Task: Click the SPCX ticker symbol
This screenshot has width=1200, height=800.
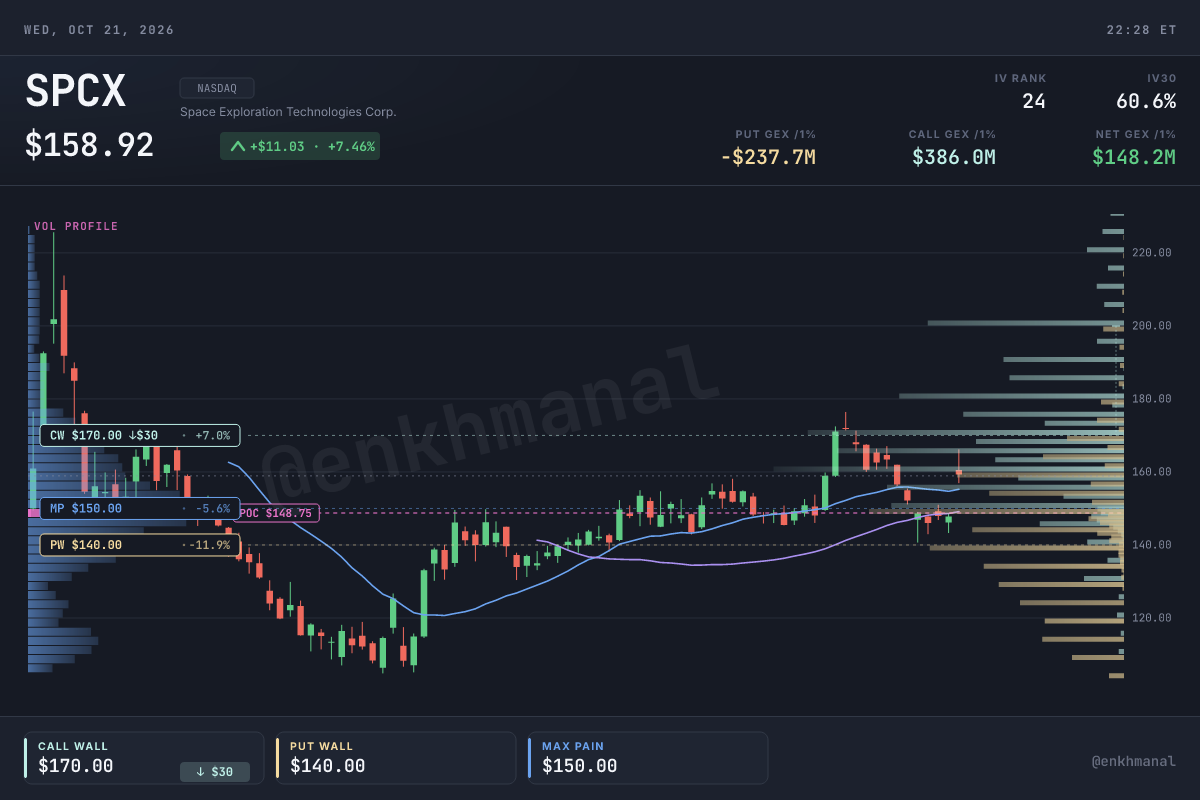Action: tap(76, 93)
